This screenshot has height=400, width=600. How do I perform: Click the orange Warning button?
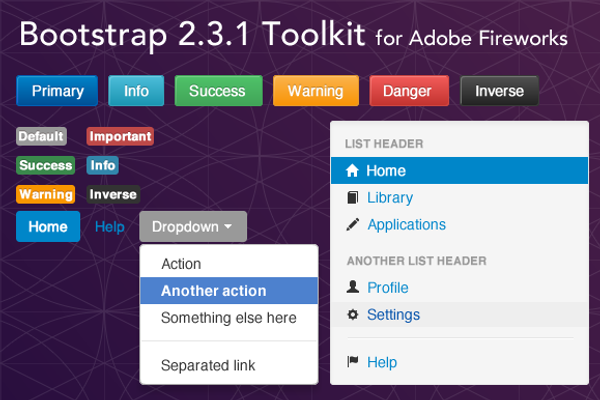pos(316,91)
